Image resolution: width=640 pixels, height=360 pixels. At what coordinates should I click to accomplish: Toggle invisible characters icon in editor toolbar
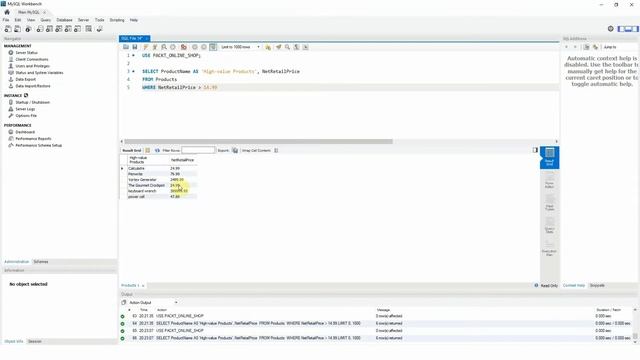(x=296, y=47)
